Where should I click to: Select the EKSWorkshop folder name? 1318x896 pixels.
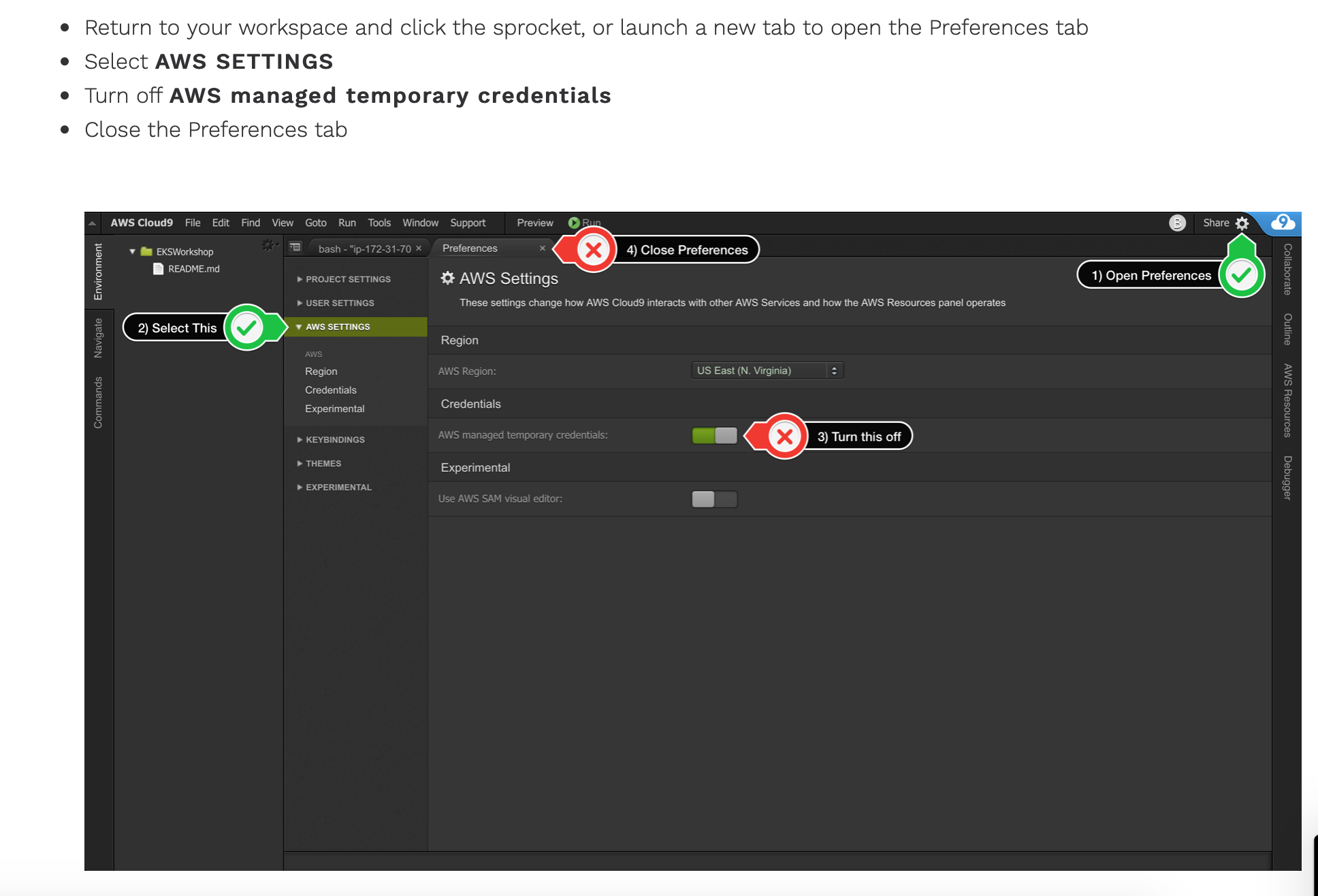184,252
